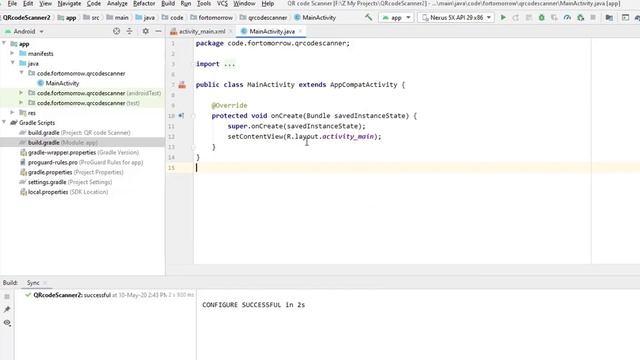Collapse the Gradle Scripts node
The width and height of the screenshot is (640, 360).
[x=4, y=122]
